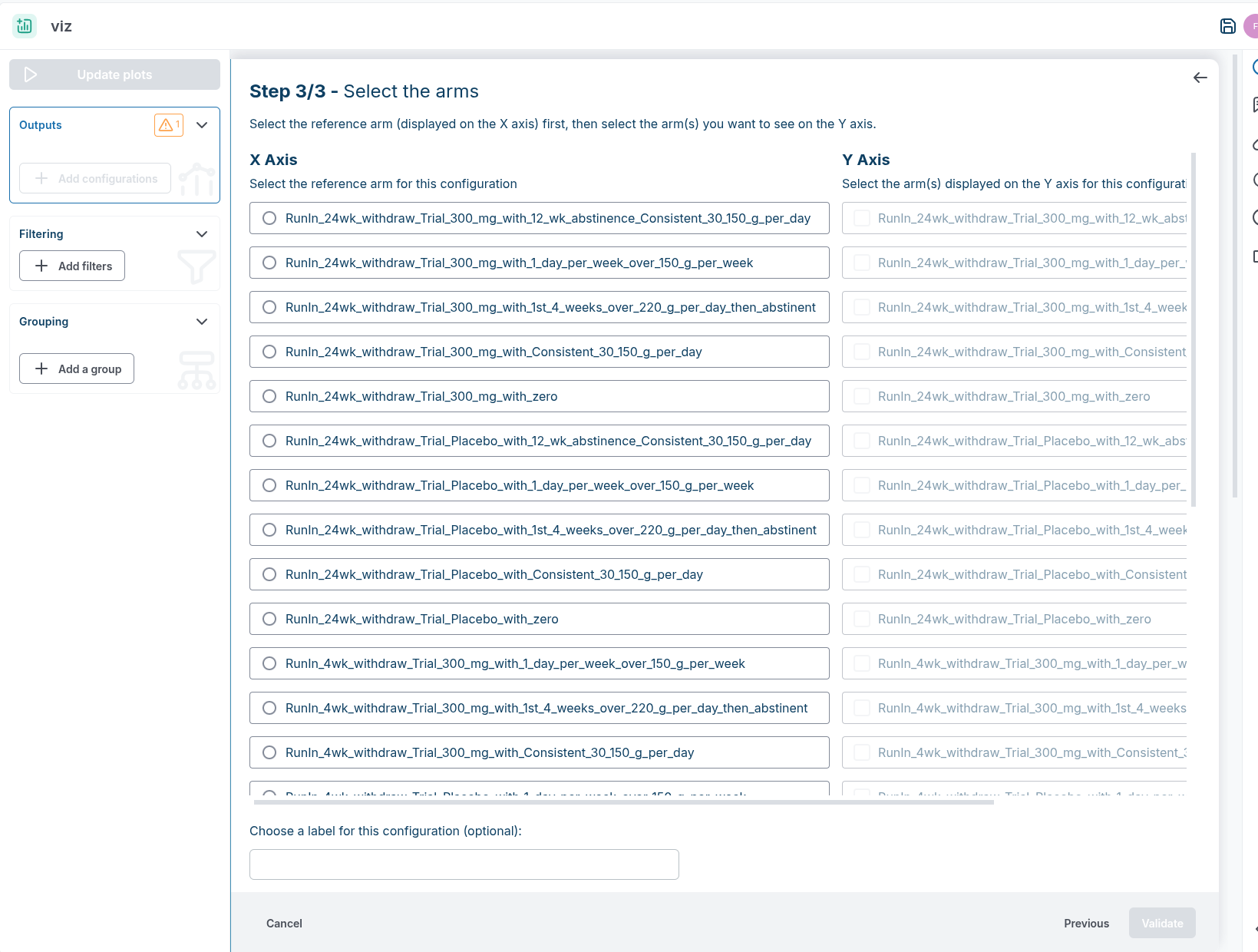This screenshot has width=1258, height=952.
Task: Check Y axis RunIn_24wk_withdraw_Trial_300_mg_with_zero checkbox
Action: tap(862, 396)
